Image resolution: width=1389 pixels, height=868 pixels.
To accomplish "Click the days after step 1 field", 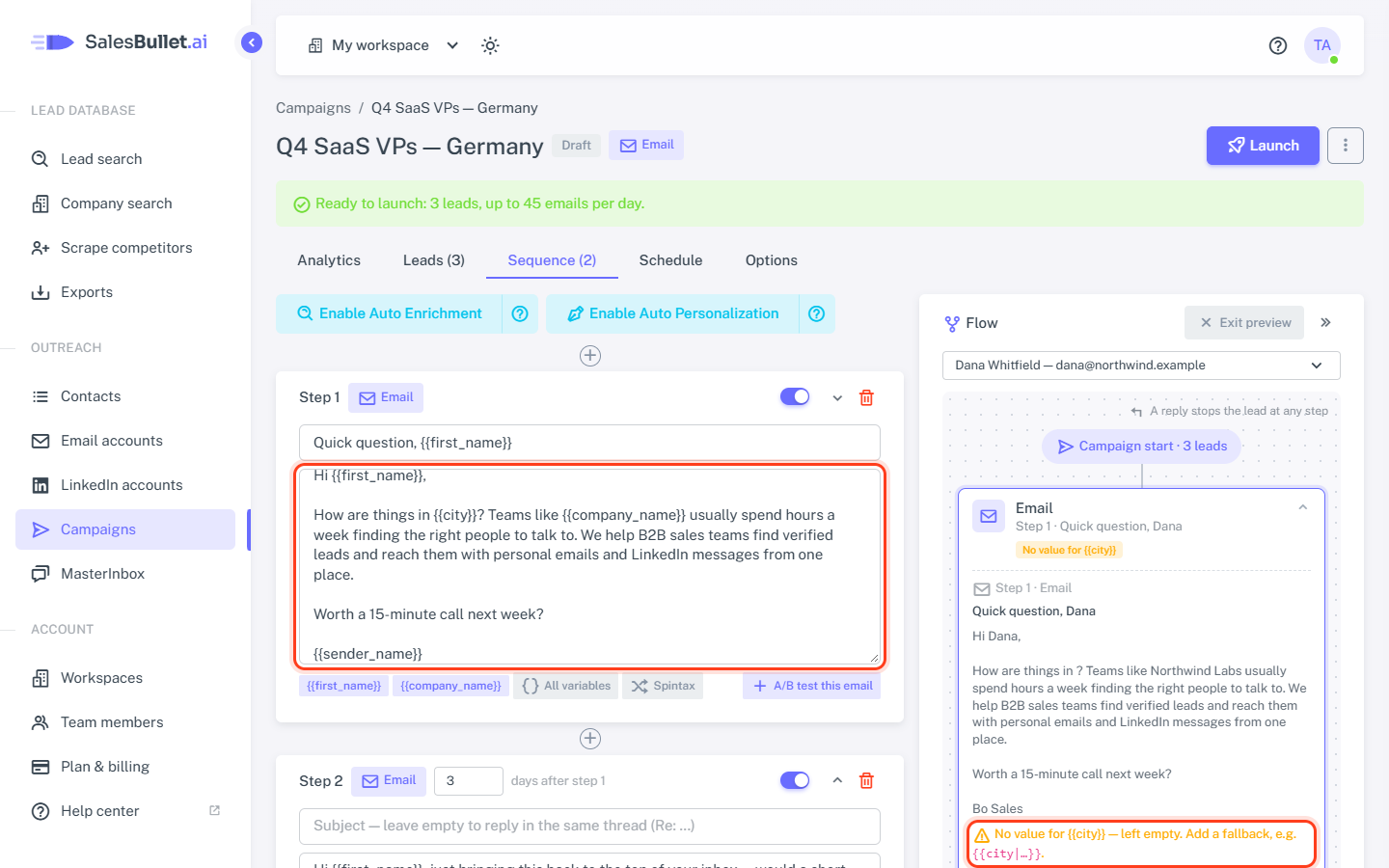I will [x=469, y=780].
